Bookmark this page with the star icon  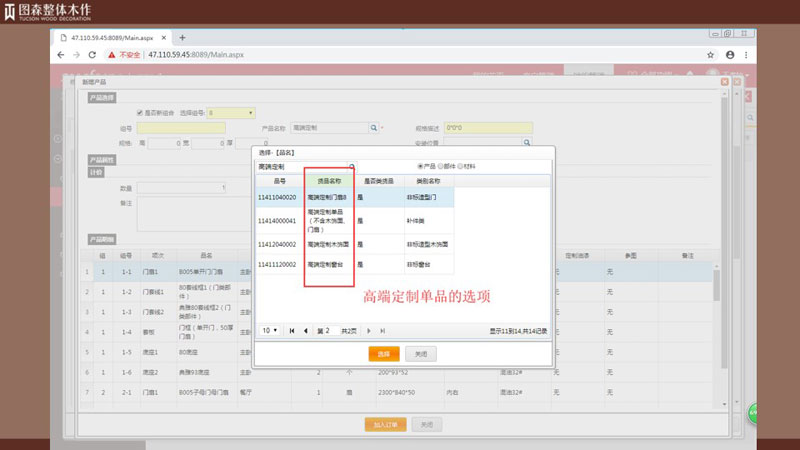[x=711, y=54]
